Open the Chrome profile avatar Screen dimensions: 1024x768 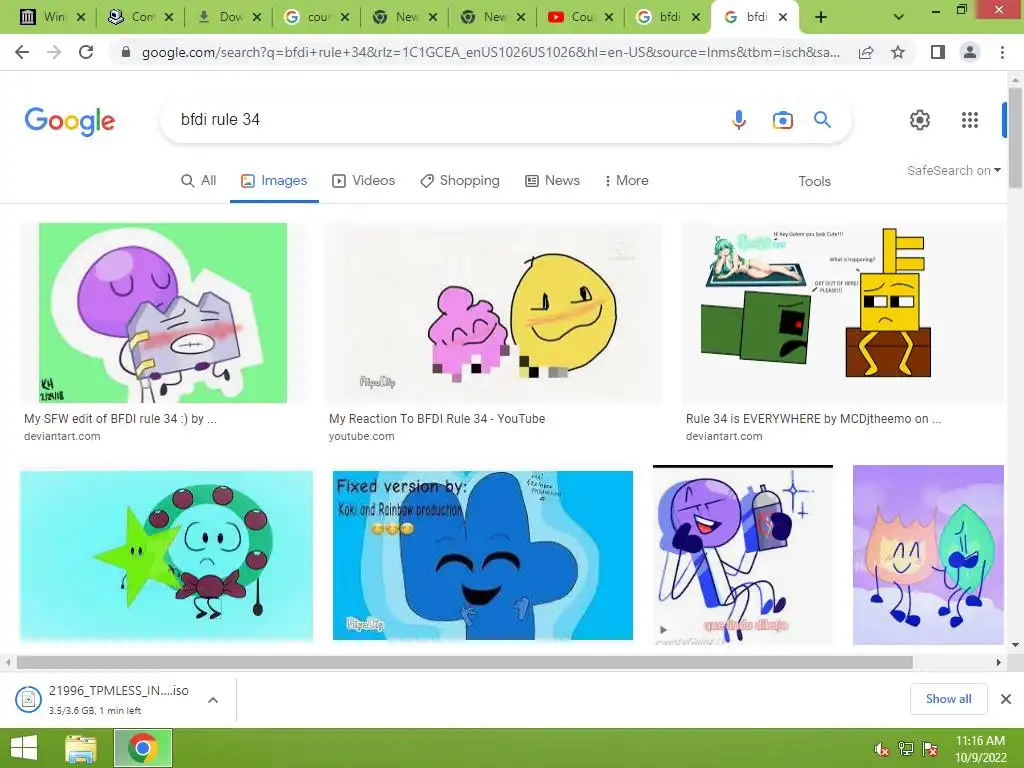click(x=970, y=52)
